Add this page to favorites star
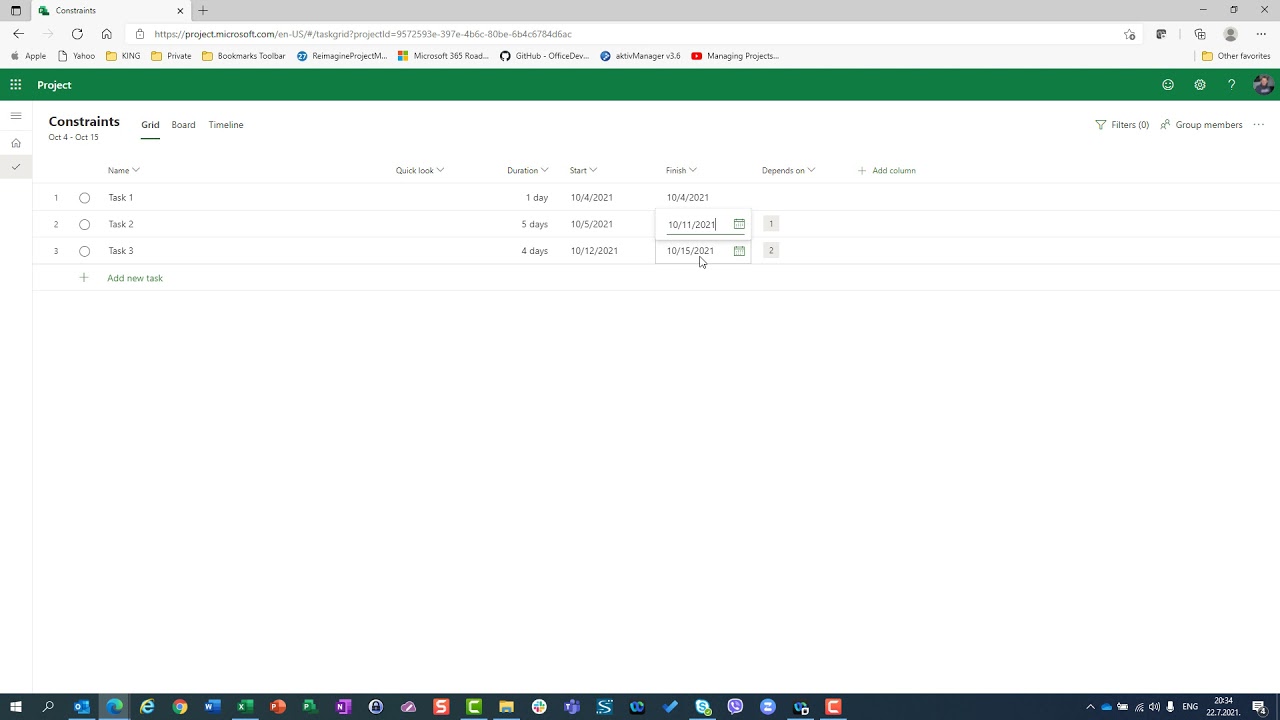 1129,34
